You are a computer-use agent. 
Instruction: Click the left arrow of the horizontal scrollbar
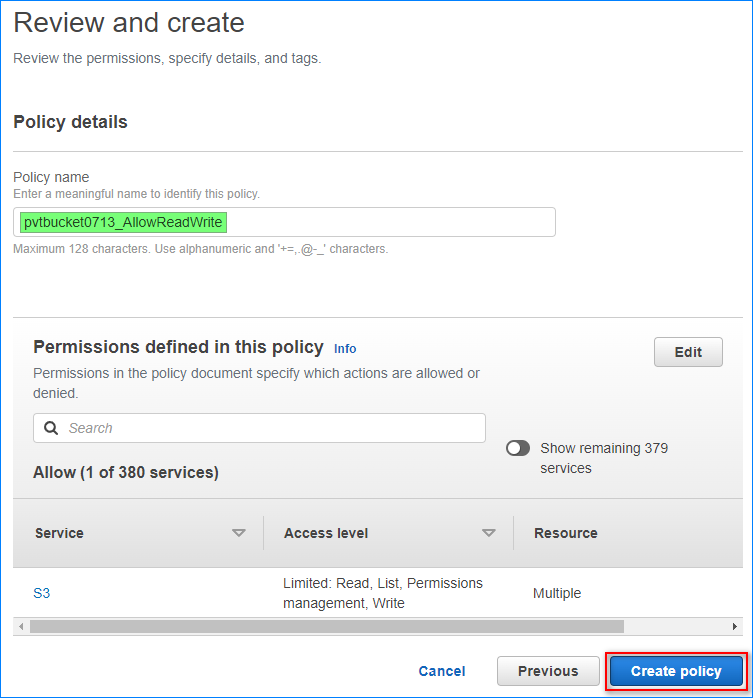[21, 626]
